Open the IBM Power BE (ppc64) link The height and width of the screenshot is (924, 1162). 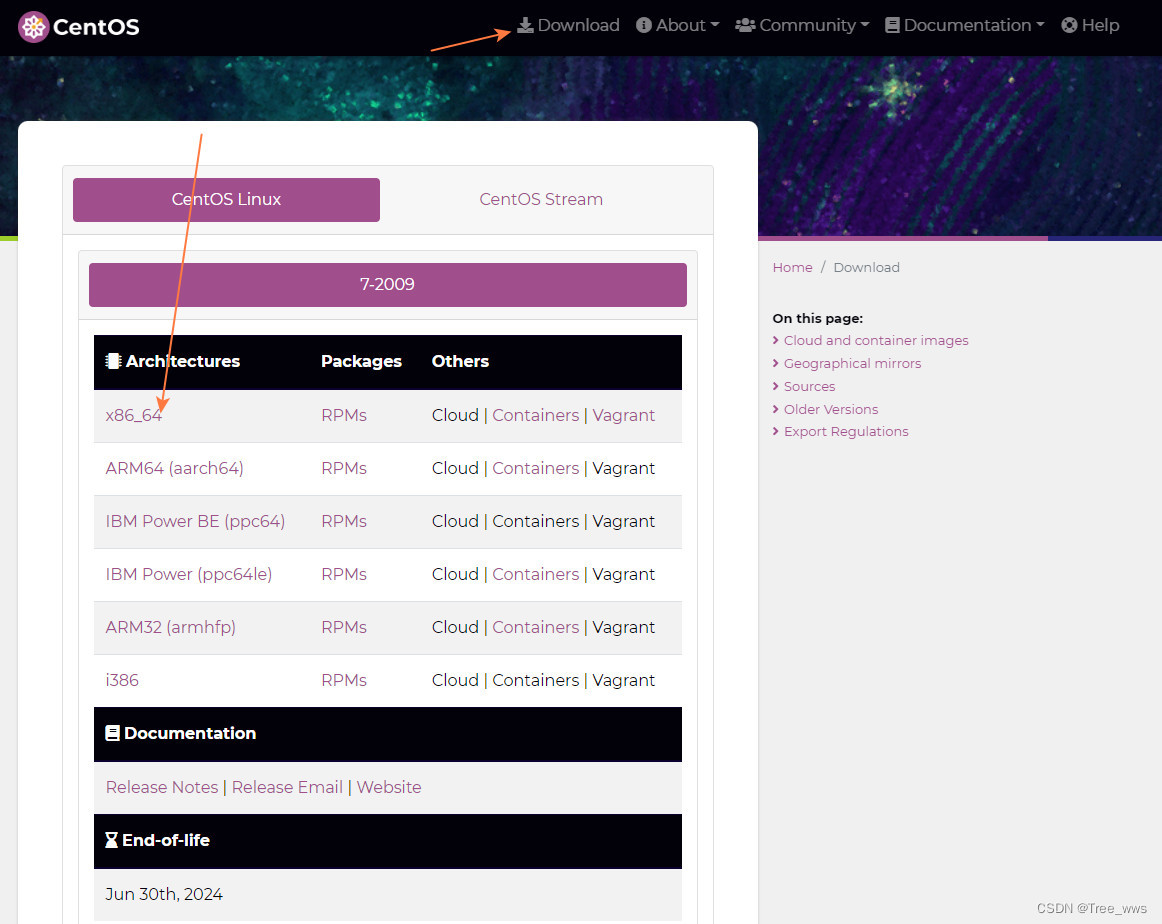(195, 521)
